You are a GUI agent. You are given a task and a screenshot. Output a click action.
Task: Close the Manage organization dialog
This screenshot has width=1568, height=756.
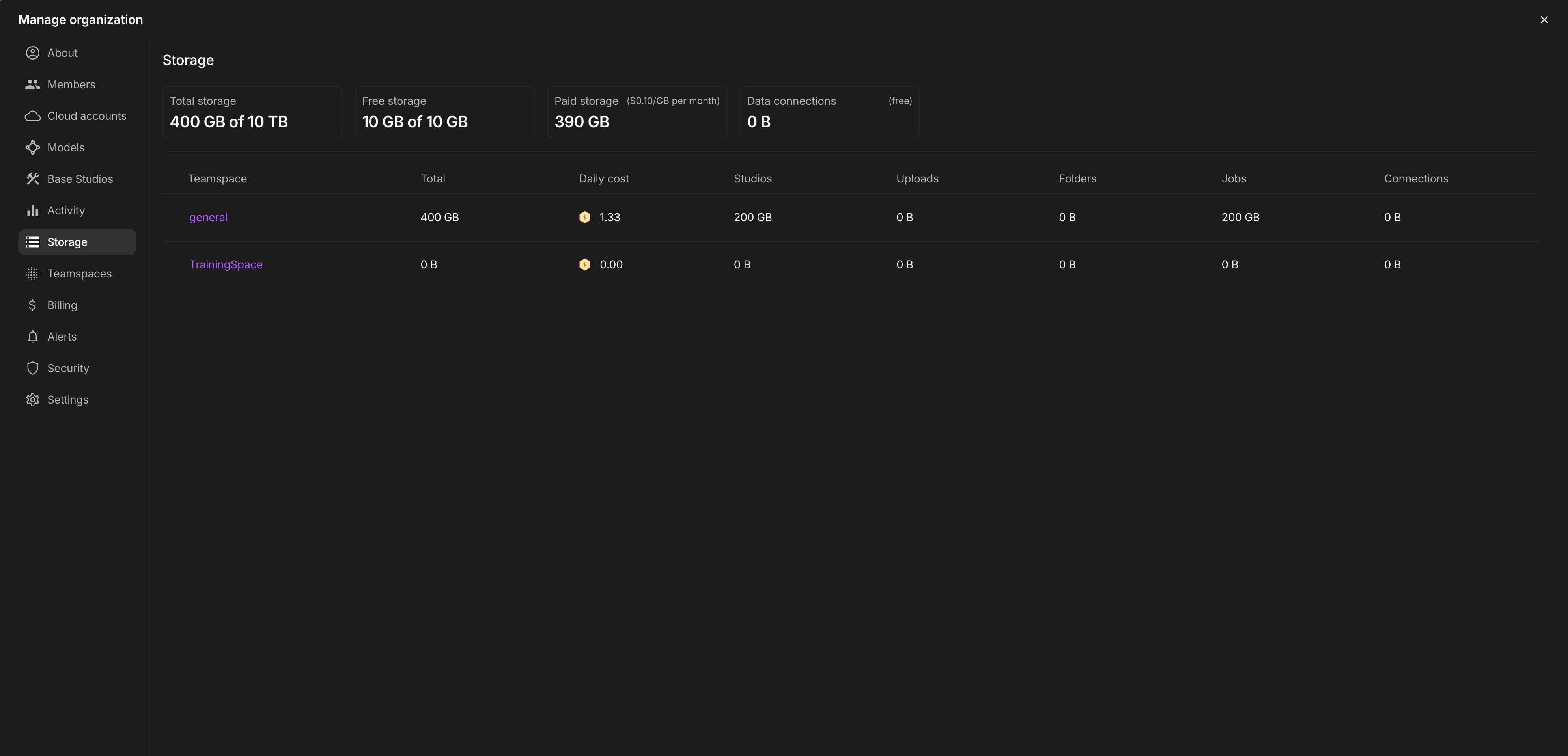click(1544, 20)
